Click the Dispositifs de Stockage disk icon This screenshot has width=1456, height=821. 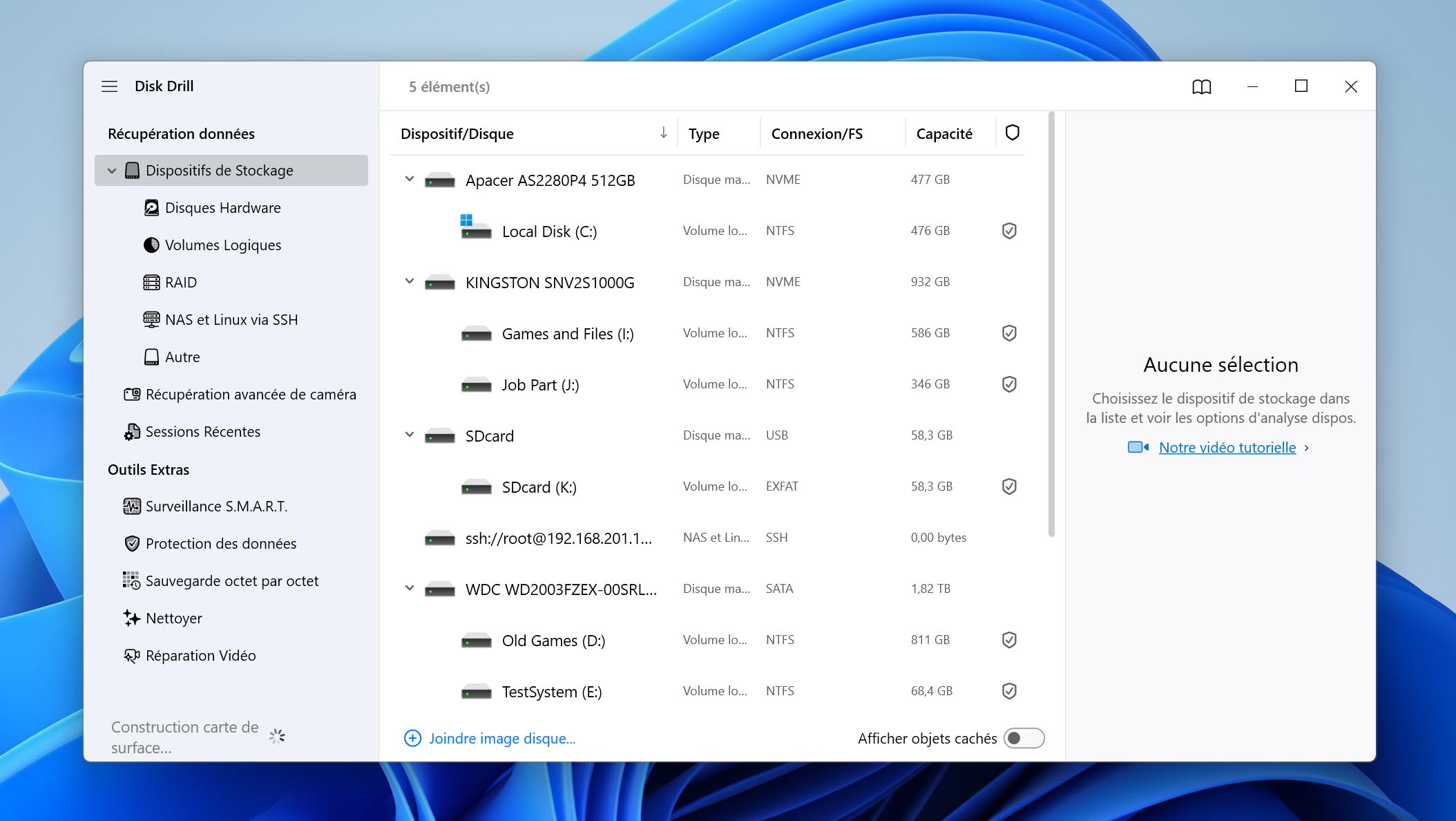click(132, 171)
